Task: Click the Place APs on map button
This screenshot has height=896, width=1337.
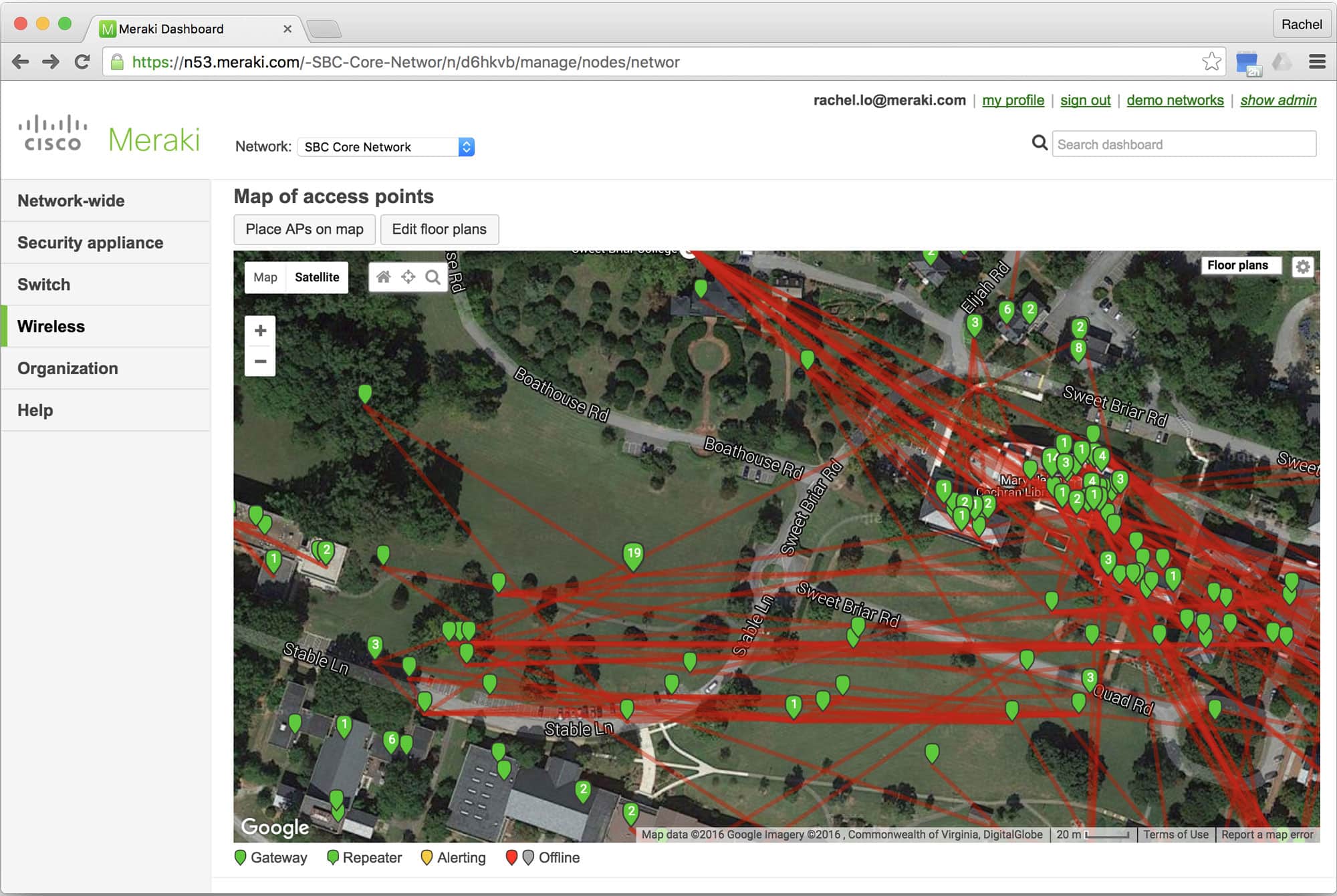Action: [303, 229]
